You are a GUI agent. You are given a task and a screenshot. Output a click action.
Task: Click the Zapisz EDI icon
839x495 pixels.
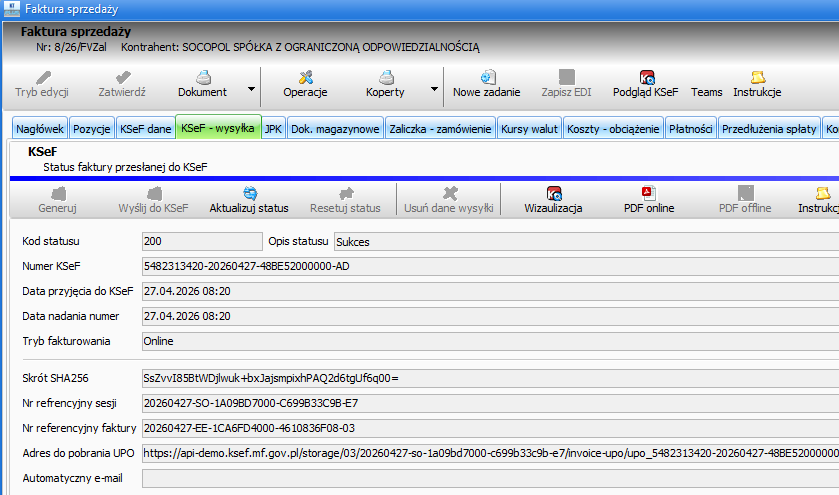pyautogui.click(x=567, y=78)
